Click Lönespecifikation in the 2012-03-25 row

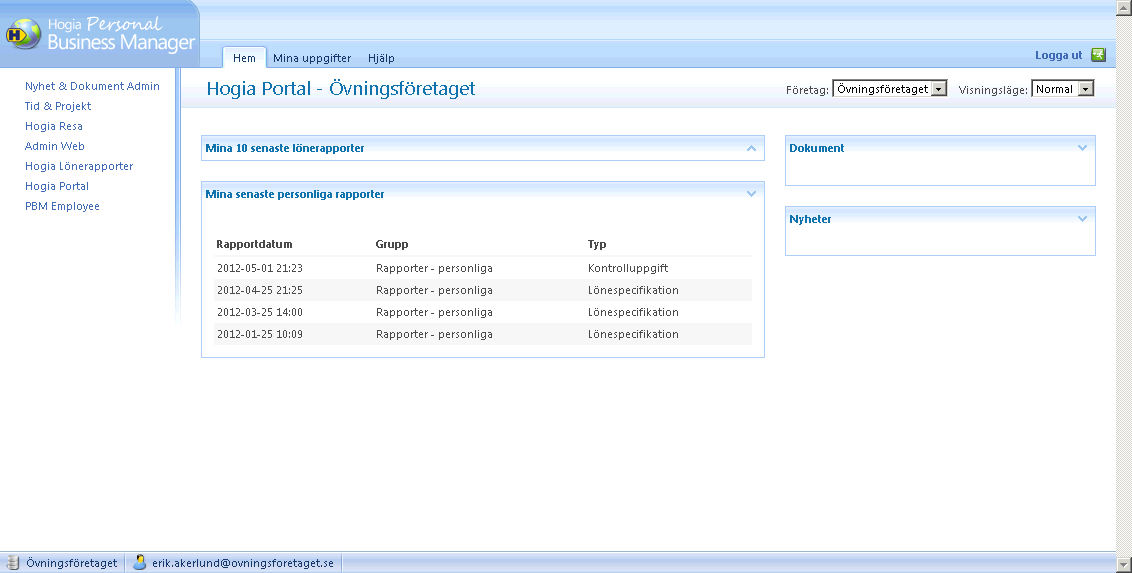point(633,312)
